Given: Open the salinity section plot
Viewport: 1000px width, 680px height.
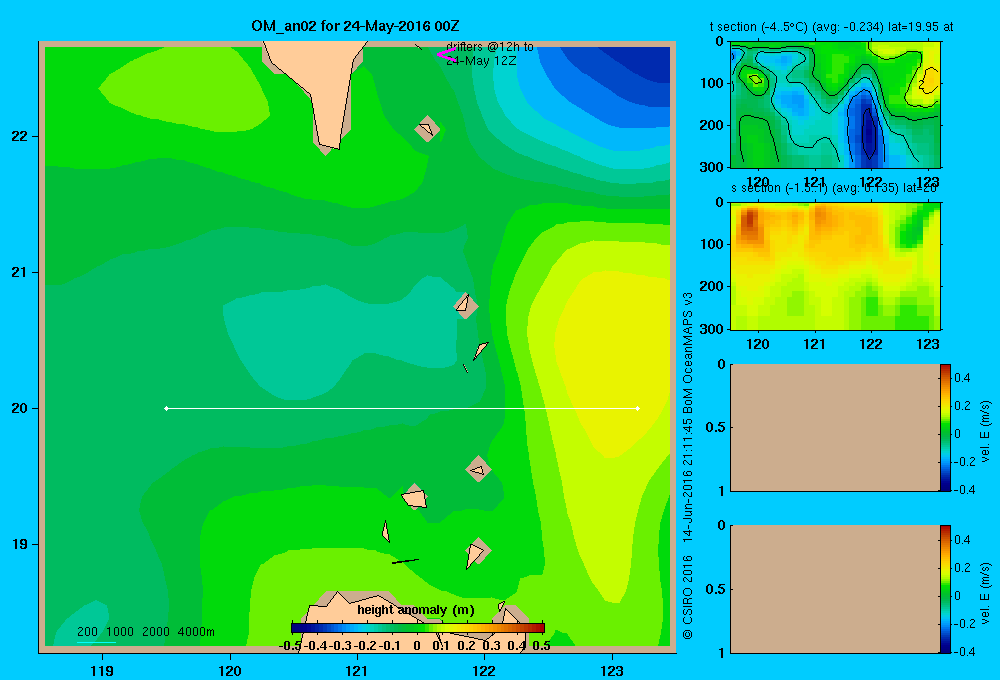Looking at the screenshot, I should [835, 266].
